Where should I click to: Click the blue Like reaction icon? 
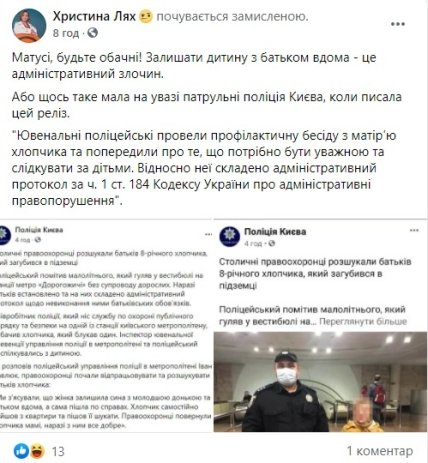click(x=21, y=451)
